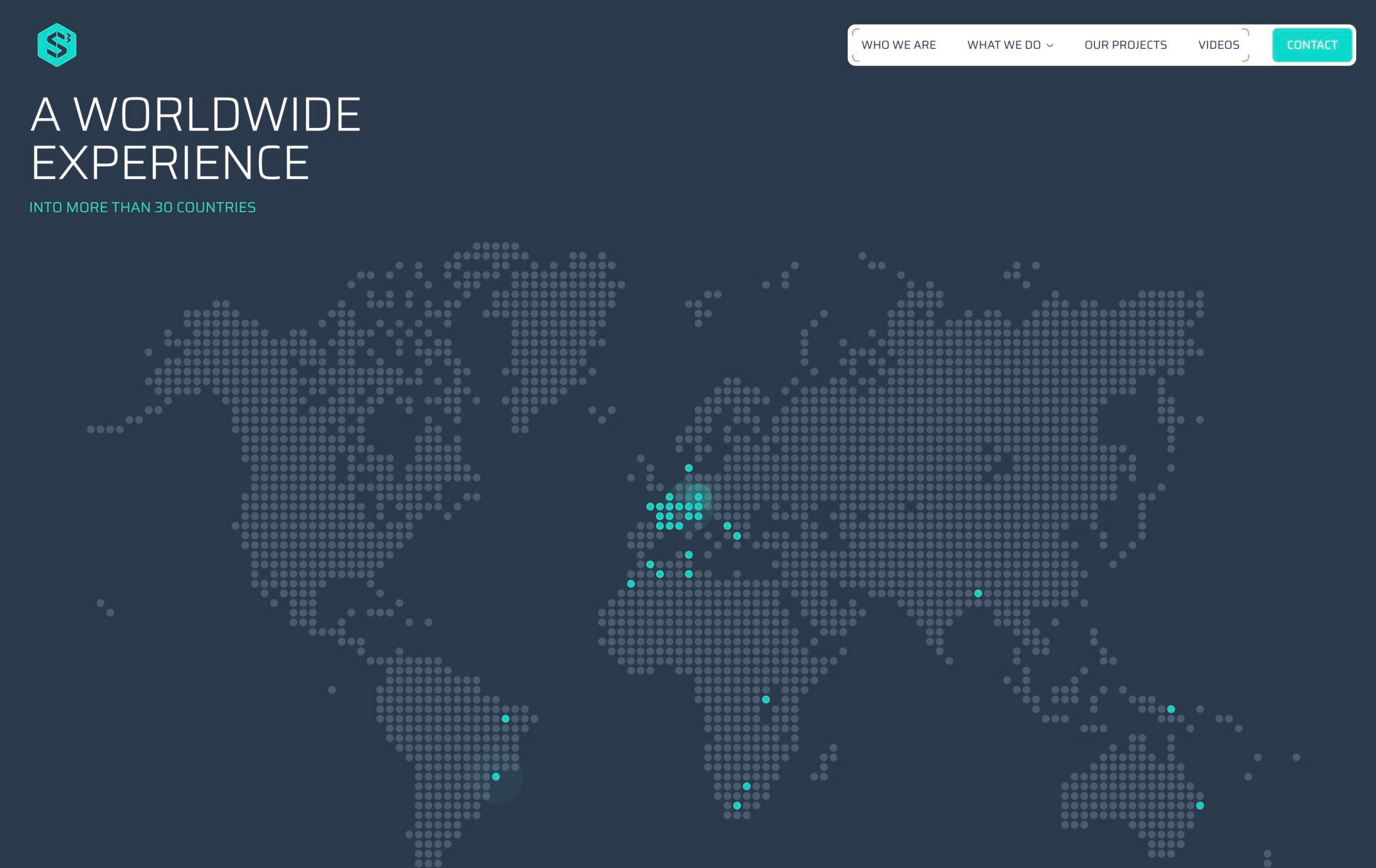The image size is (1376, 868).
Task: Click the highlighted glowing teal marker in Europe
Action: pos(698,497)
